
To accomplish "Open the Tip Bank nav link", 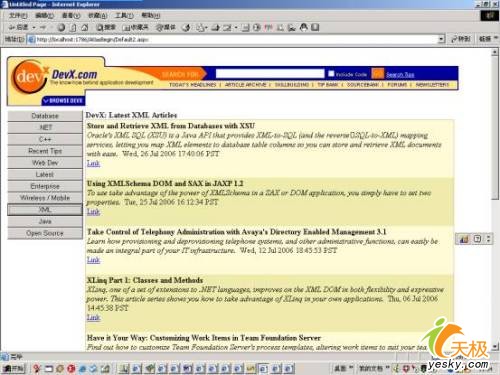I will (x=328, y=85).
